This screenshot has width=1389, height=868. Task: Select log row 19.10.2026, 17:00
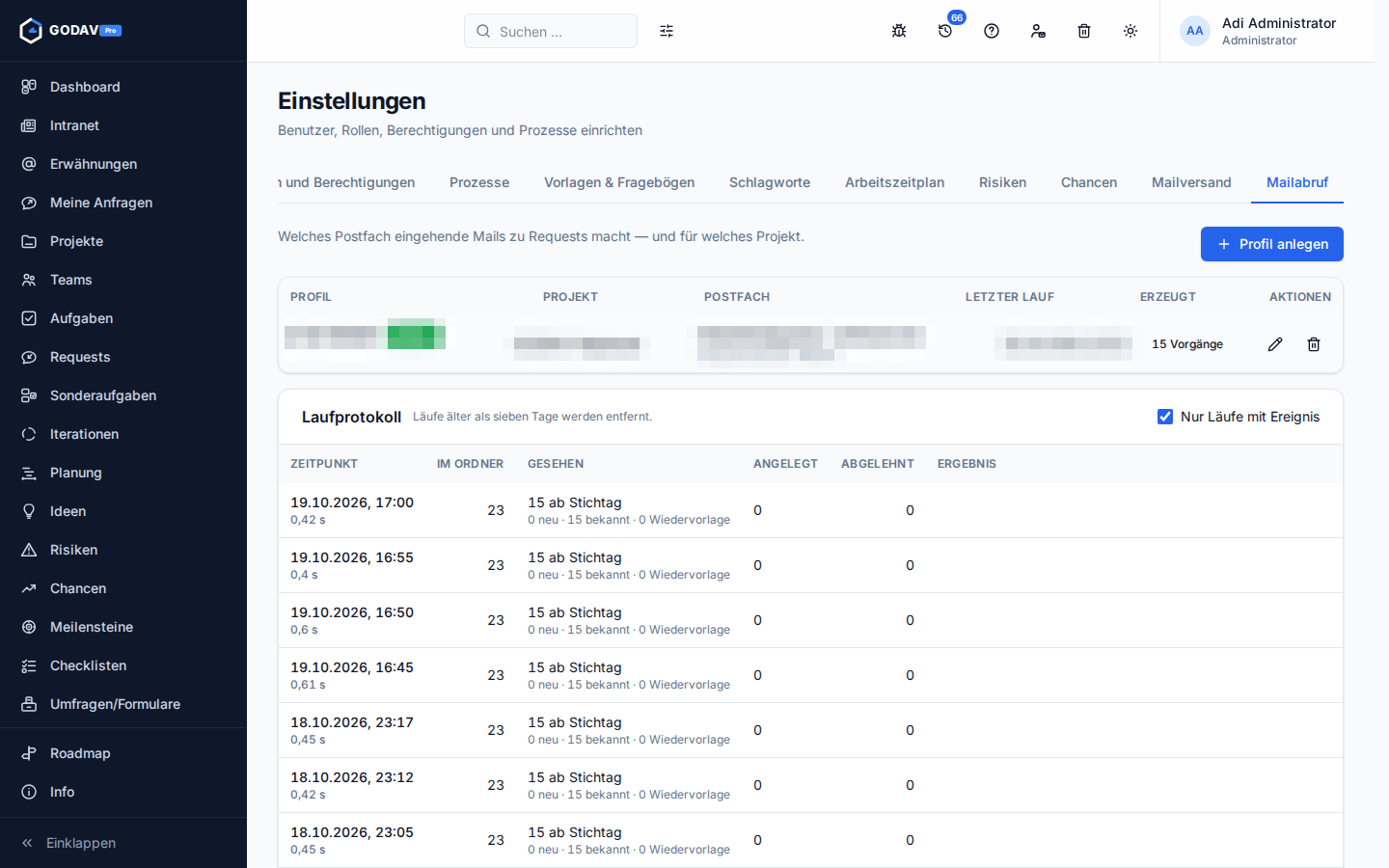tap(810, 510)
